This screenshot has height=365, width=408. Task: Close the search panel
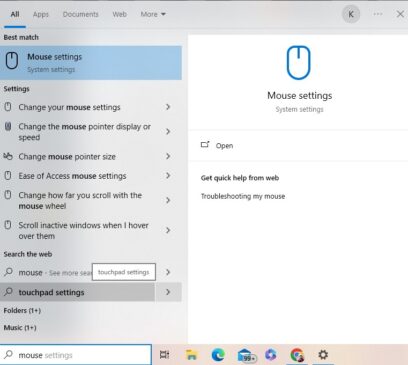(x=400, y=14)
